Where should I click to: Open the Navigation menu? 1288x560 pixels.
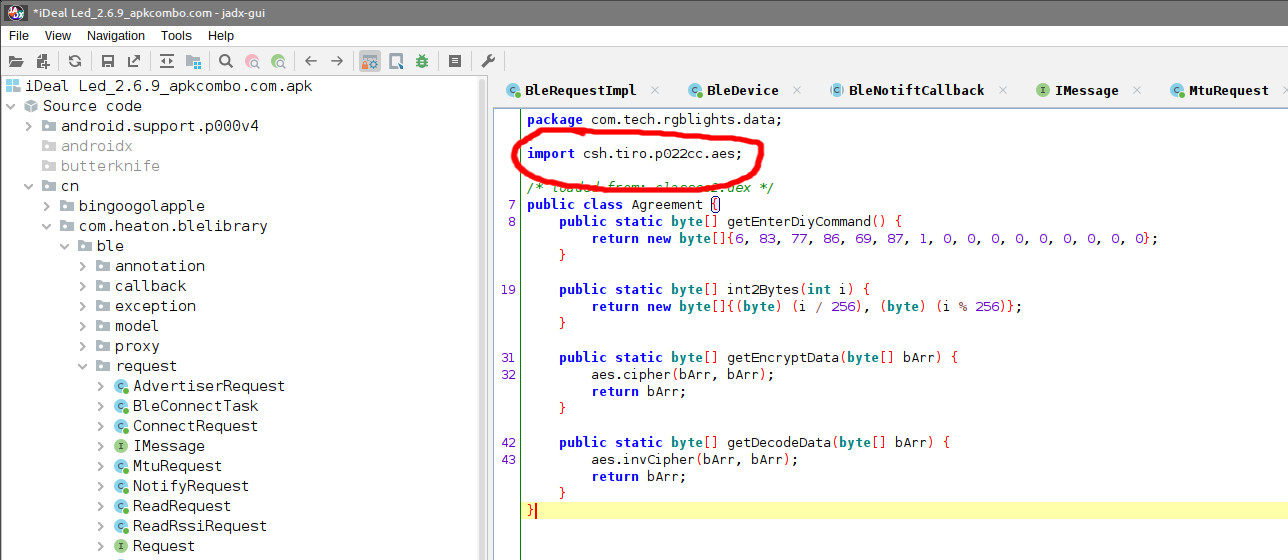(116, 35)
